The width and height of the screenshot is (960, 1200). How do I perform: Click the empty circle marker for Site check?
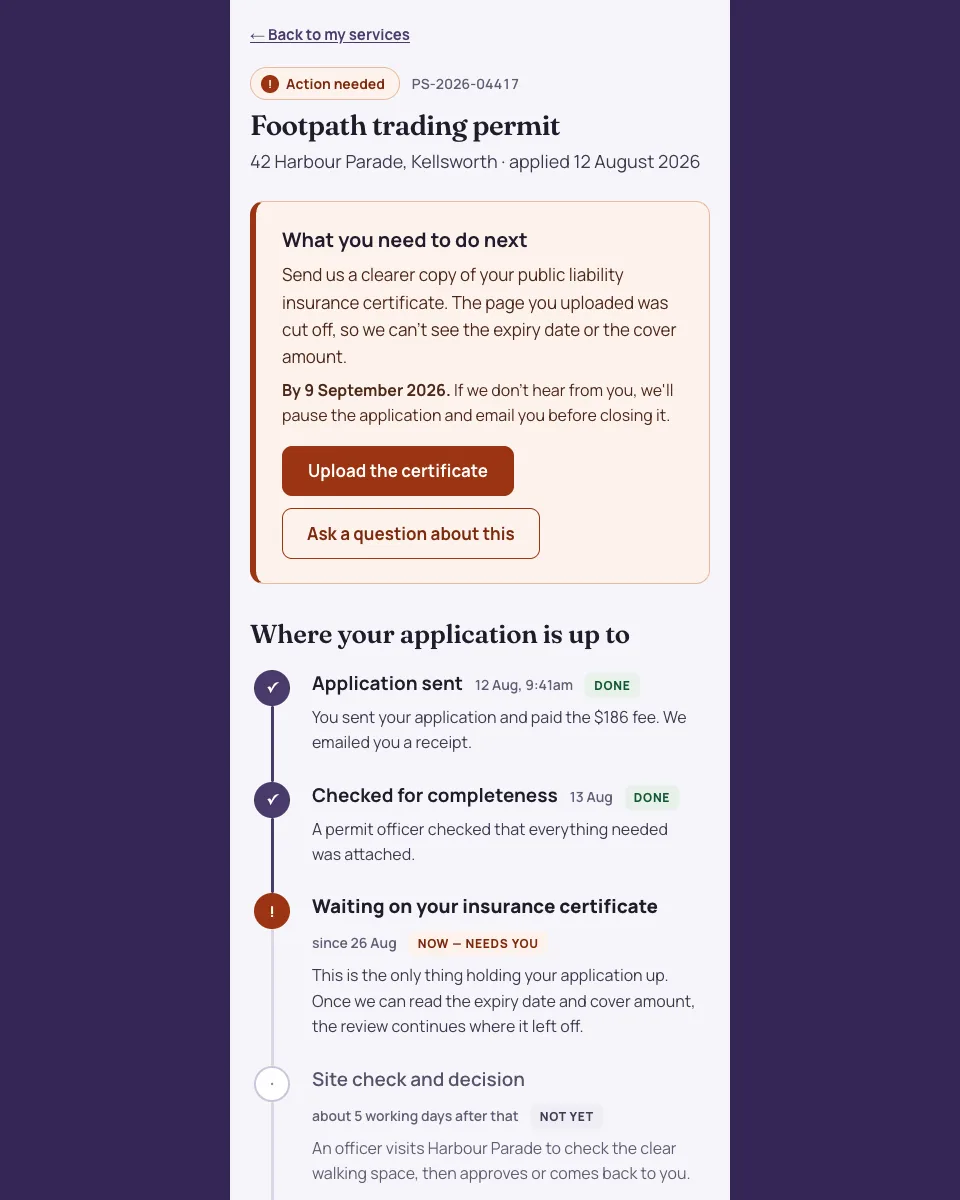(x=272, y=1084)
